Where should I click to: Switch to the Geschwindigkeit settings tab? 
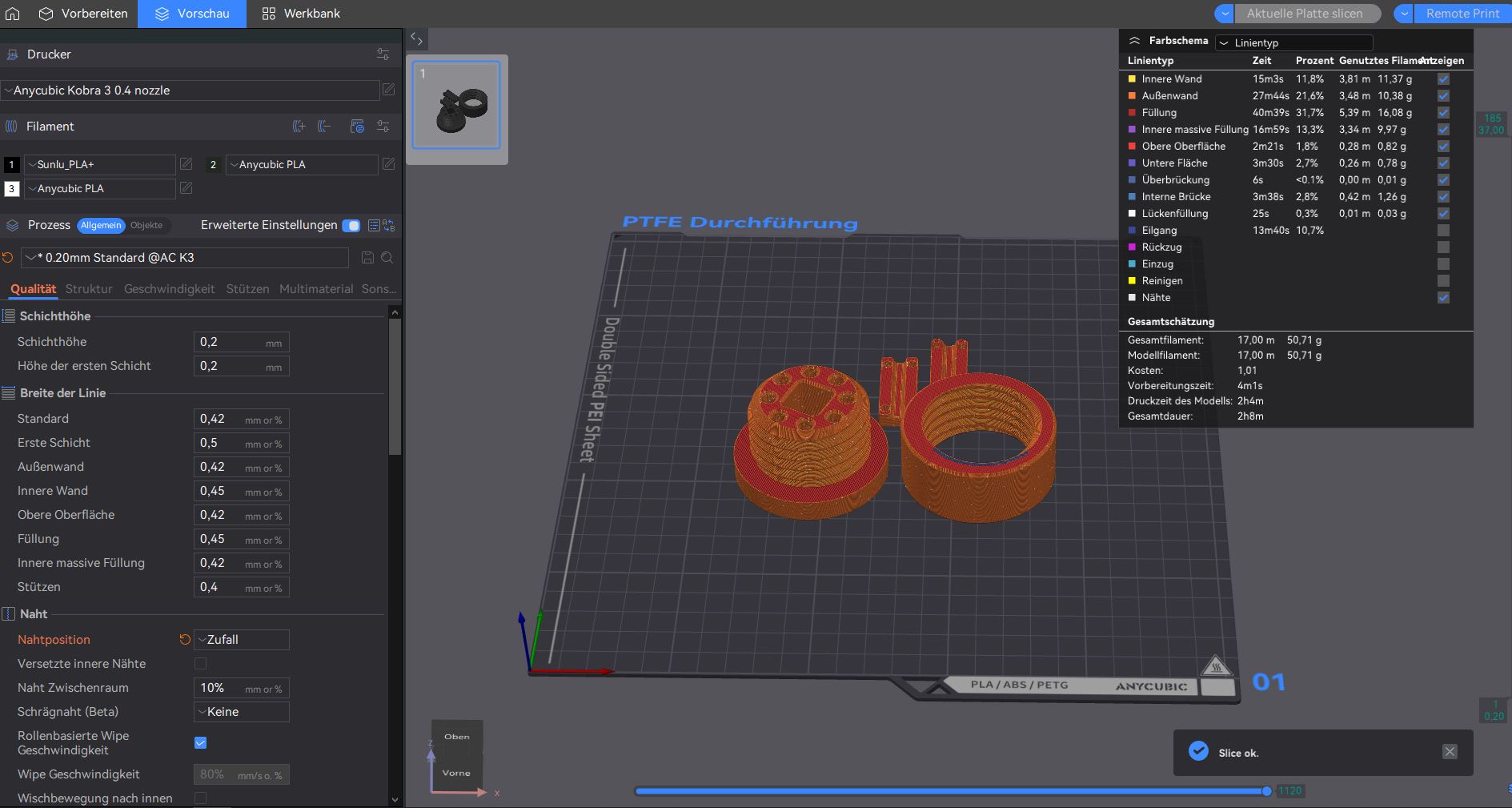click(x=169, y=289)
